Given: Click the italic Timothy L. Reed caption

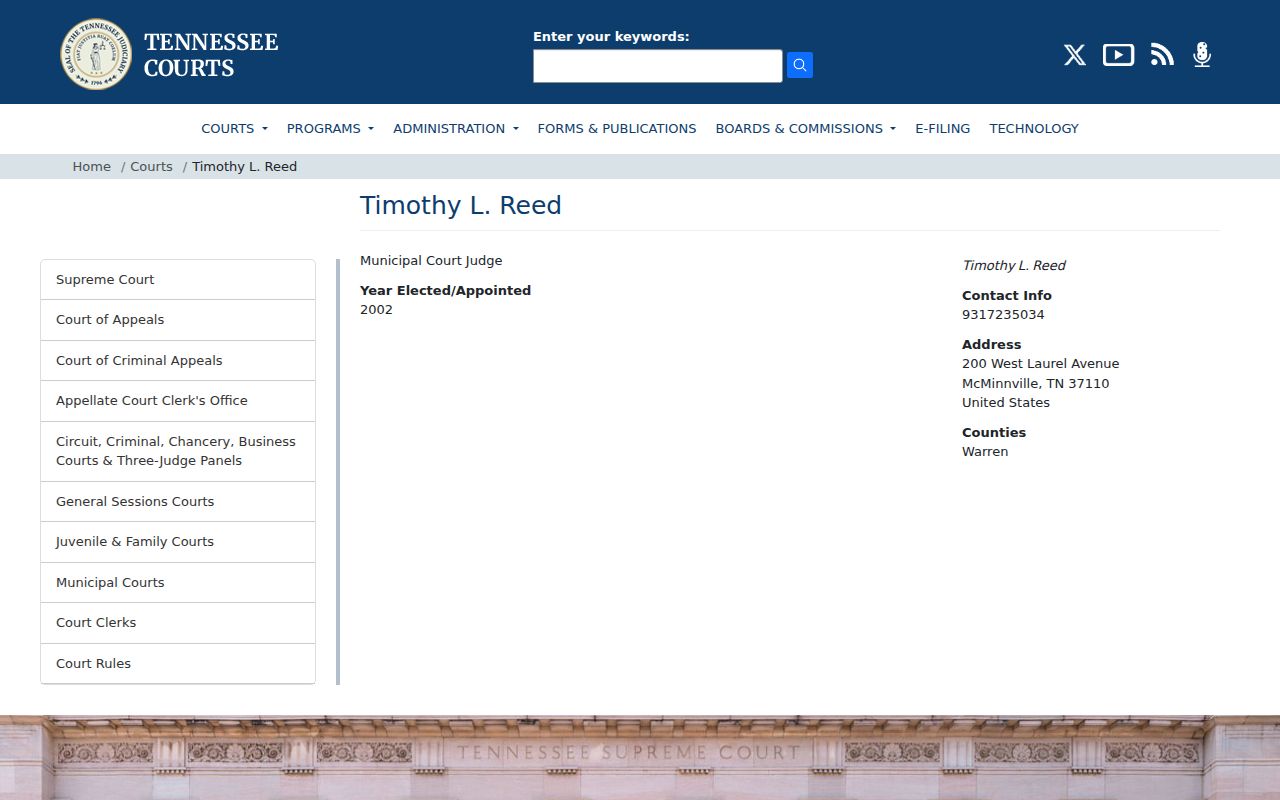Looking at the screenshot, I should (1013, 266).
